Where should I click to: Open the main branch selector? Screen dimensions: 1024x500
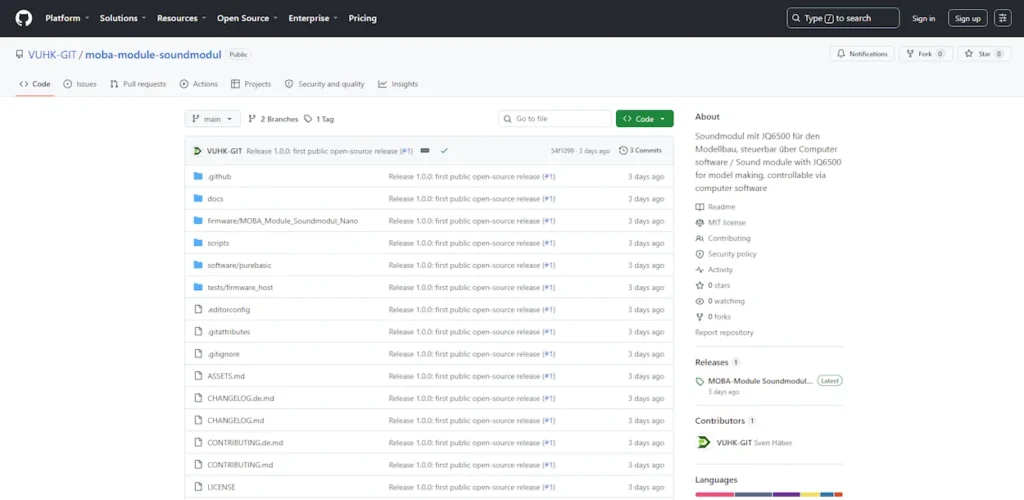point(213,119)
